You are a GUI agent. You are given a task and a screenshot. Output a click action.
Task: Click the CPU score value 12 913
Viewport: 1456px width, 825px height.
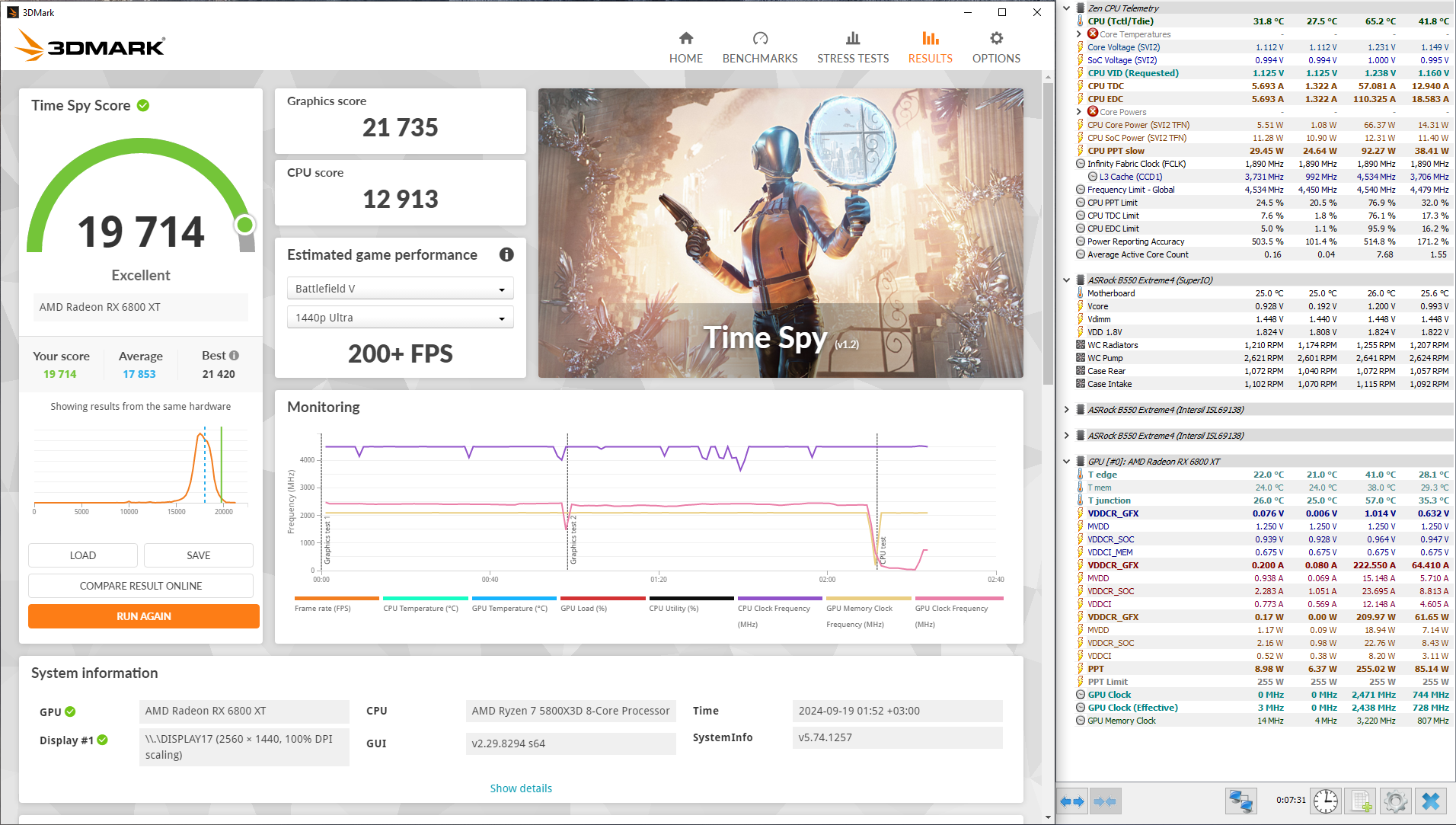click(x=401, y=199)
